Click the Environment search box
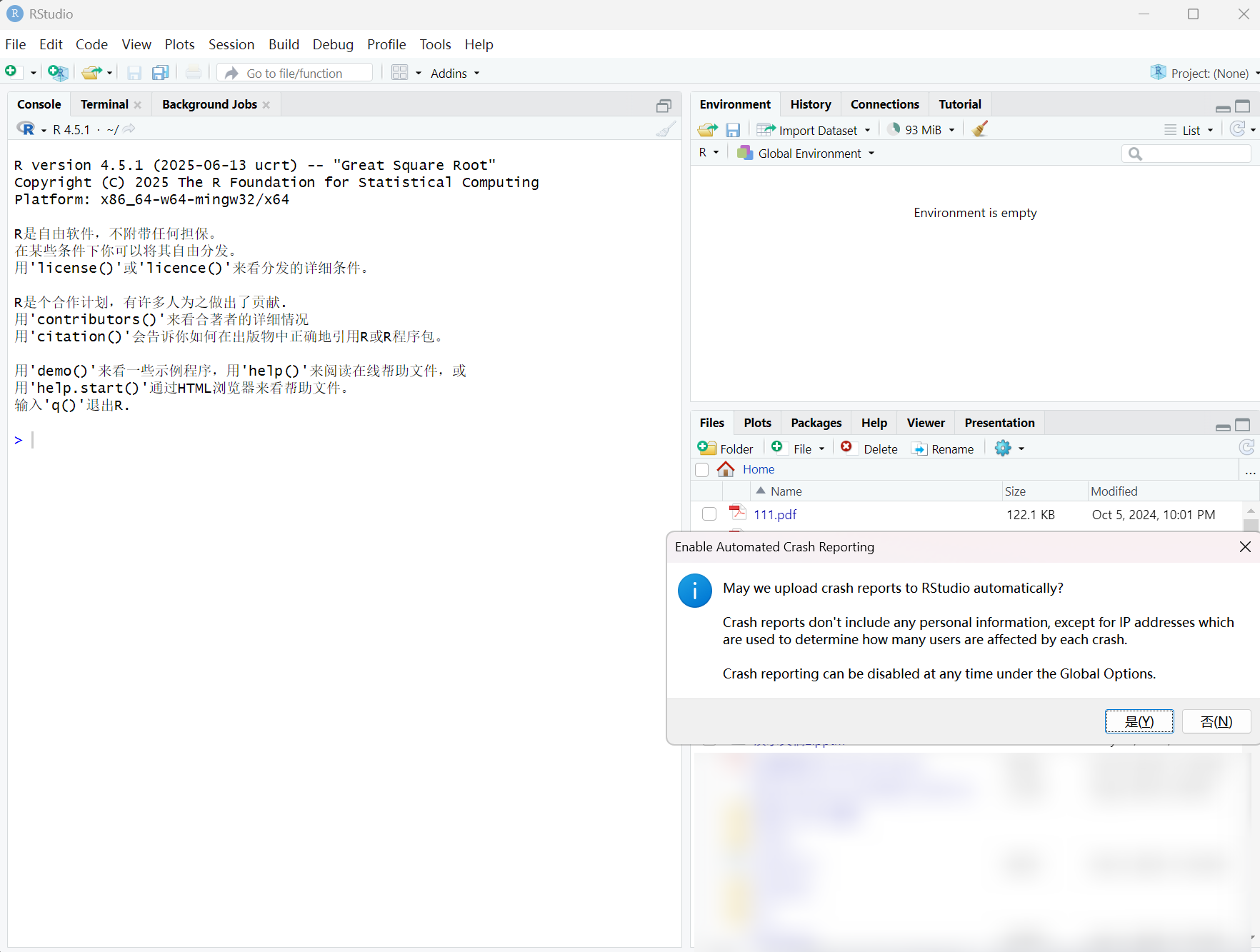 pos(1186,154)
